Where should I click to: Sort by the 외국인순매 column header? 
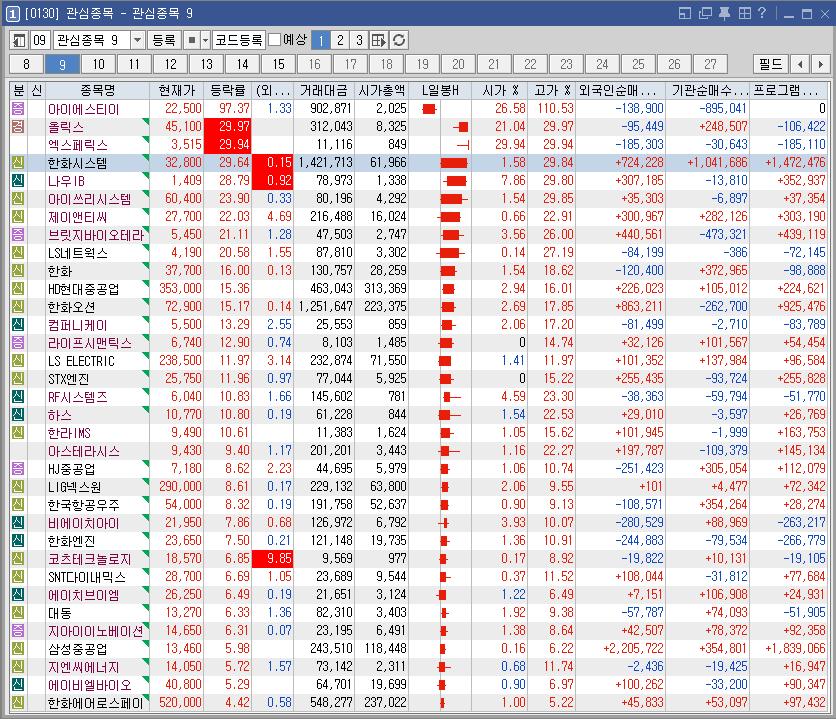click(x=620, y=91)
